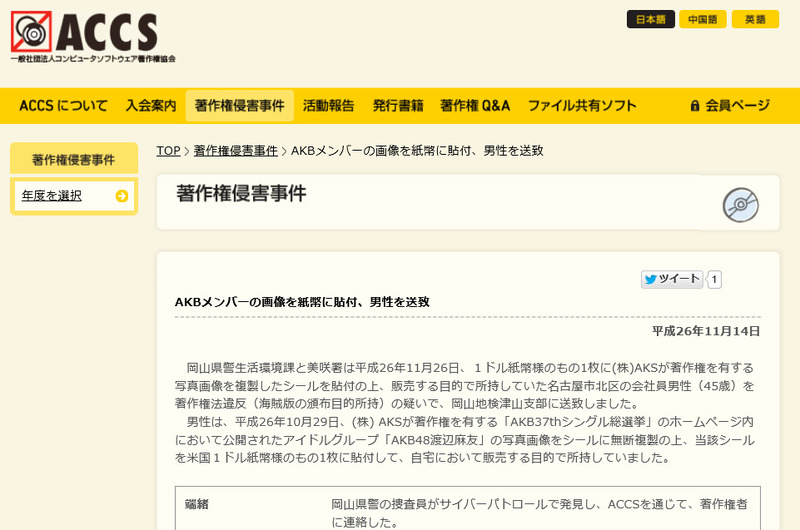Screen dimensions: 800x530
Task: Switch language to 英語
Action: tap(755, 19)
